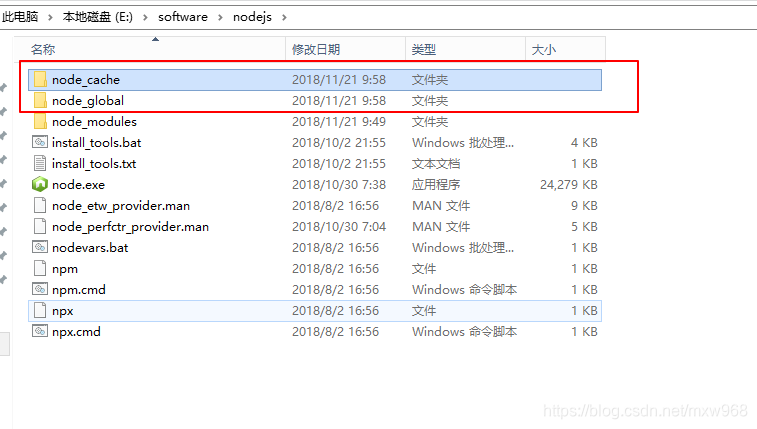Click 文本文档 type of install_tools.txt
This screenshot has width=757, height=429.
coord(436,164)
